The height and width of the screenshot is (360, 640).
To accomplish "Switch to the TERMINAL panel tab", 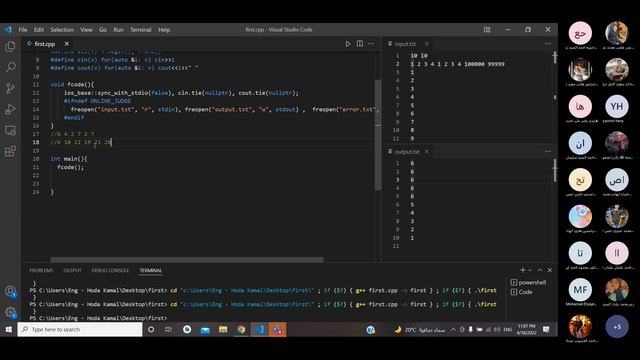I will 151,270.
